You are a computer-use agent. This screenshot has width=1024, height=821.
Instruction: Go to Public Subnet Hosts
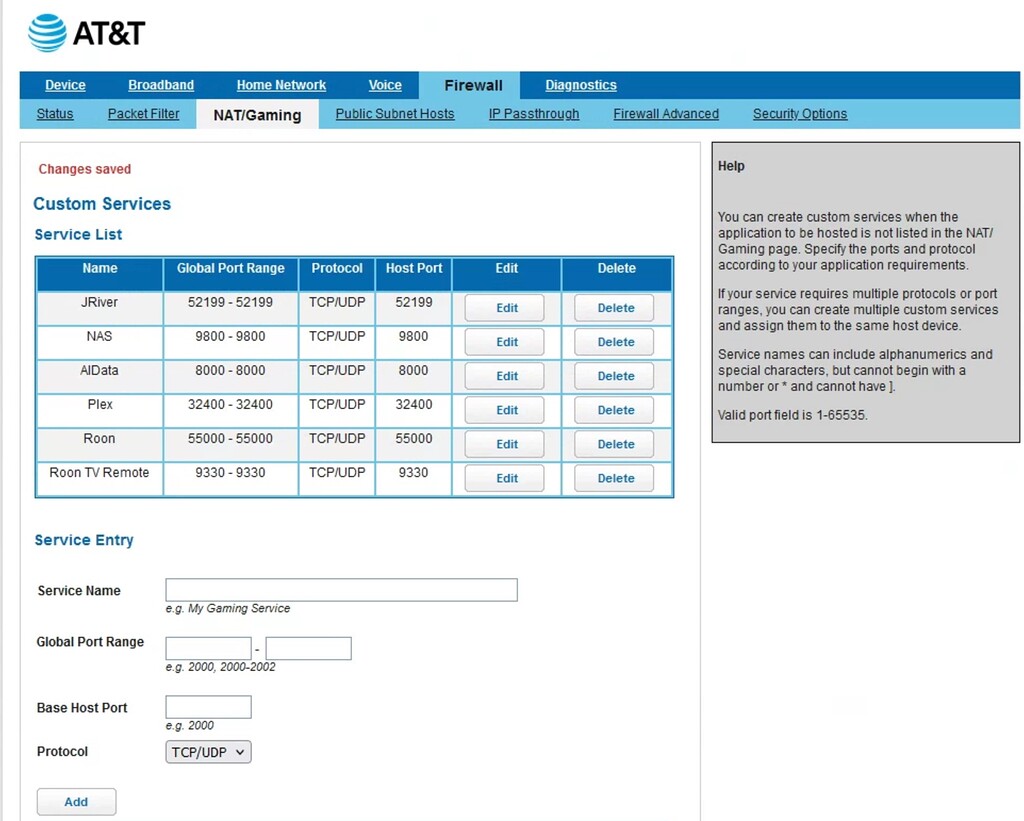394,114
